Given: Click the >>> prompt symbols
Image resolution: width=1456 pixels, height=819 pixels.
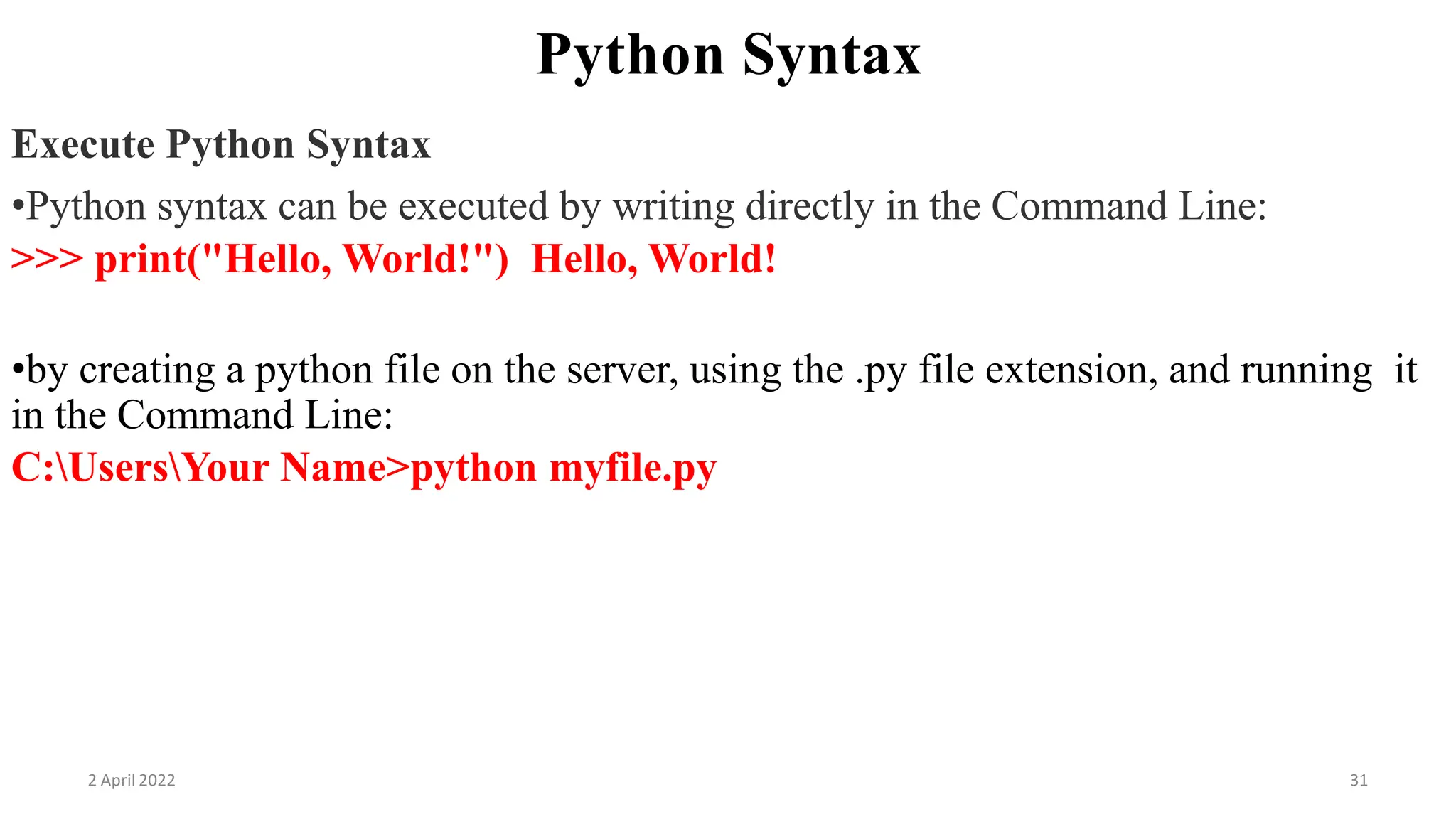Looking at the screenshot, I should point(47,259).
